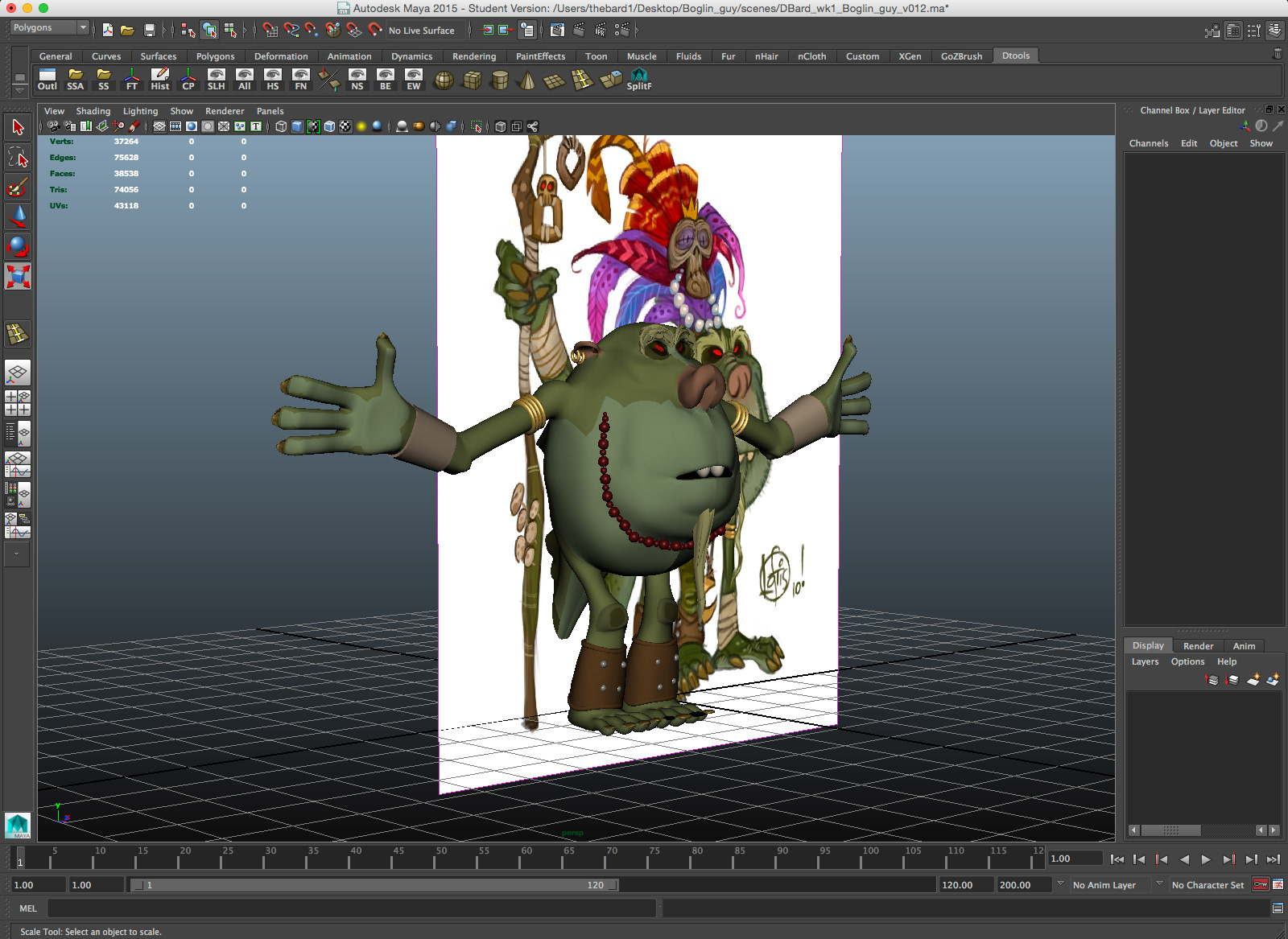Screen dimensions: 1288x939
Task: Open the Script Editor icon
Action: coord(1277,908)
